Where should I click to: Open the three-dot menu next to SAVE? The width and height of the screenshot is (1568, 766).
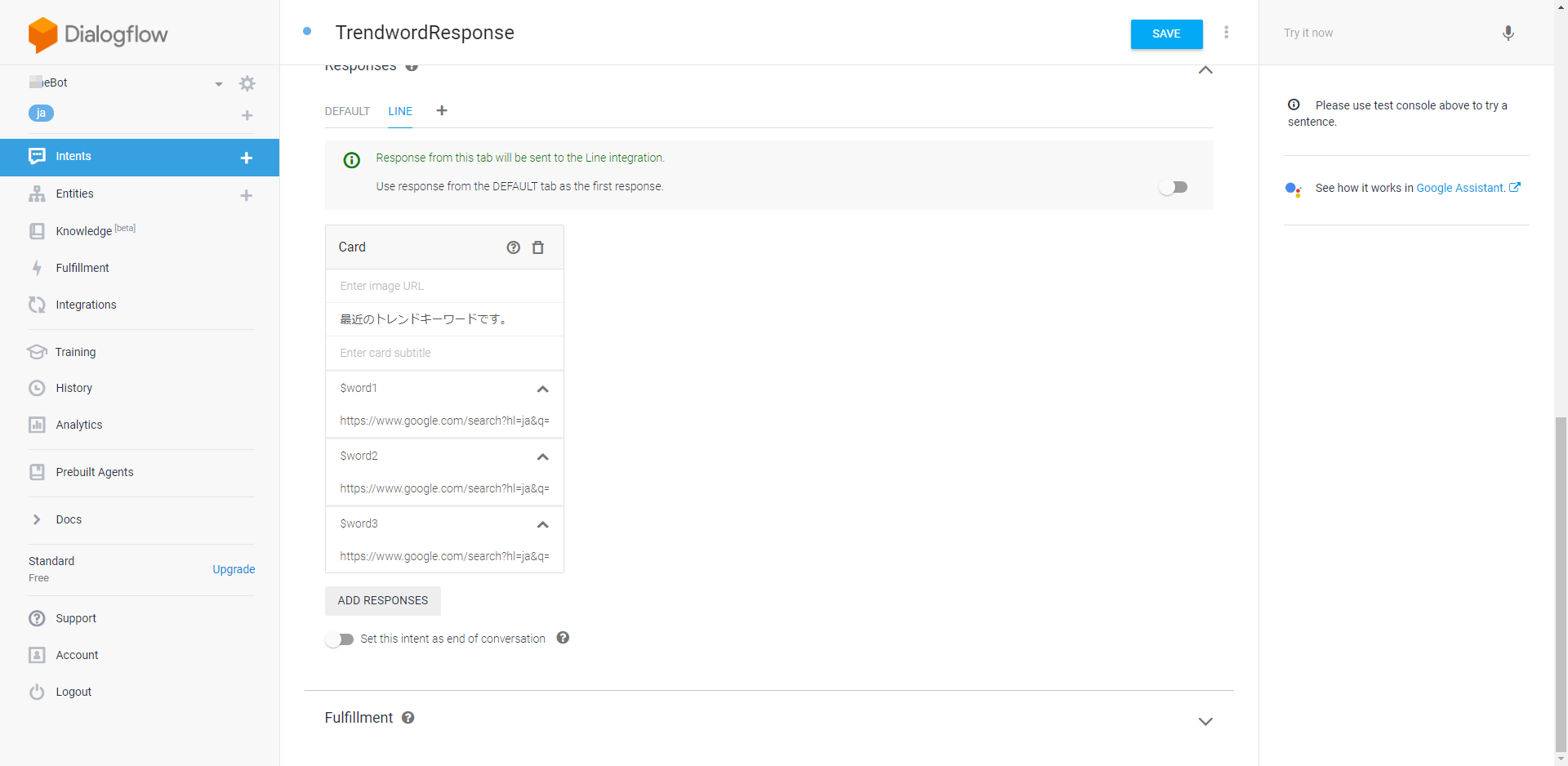click(1227, 33)
